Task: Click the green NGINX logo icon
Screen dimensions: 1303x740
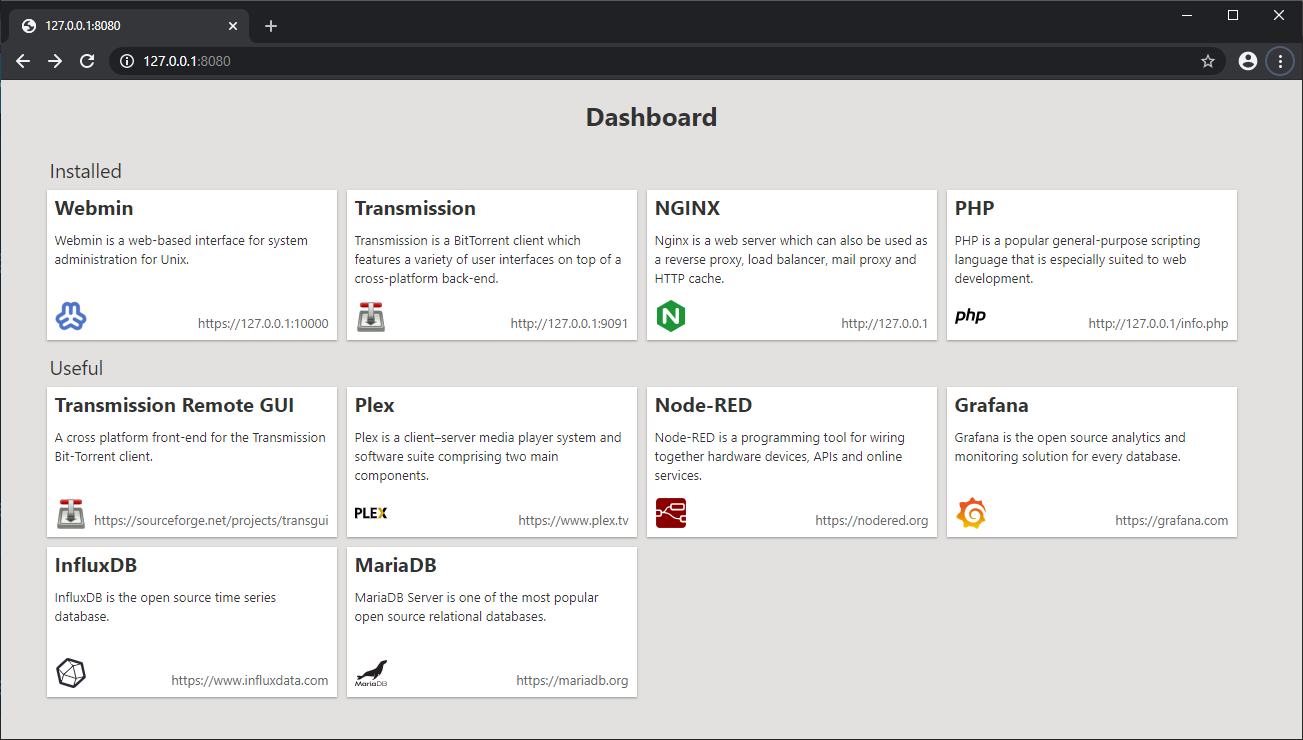Action: point(671,316)
